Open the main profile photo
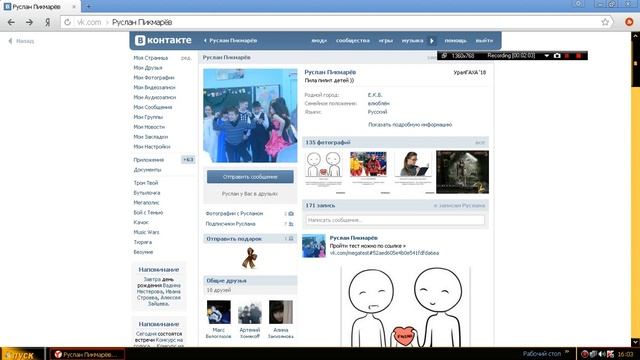This screenshot has height=360, width=640. pyautogui.click(x=250, y=116)
